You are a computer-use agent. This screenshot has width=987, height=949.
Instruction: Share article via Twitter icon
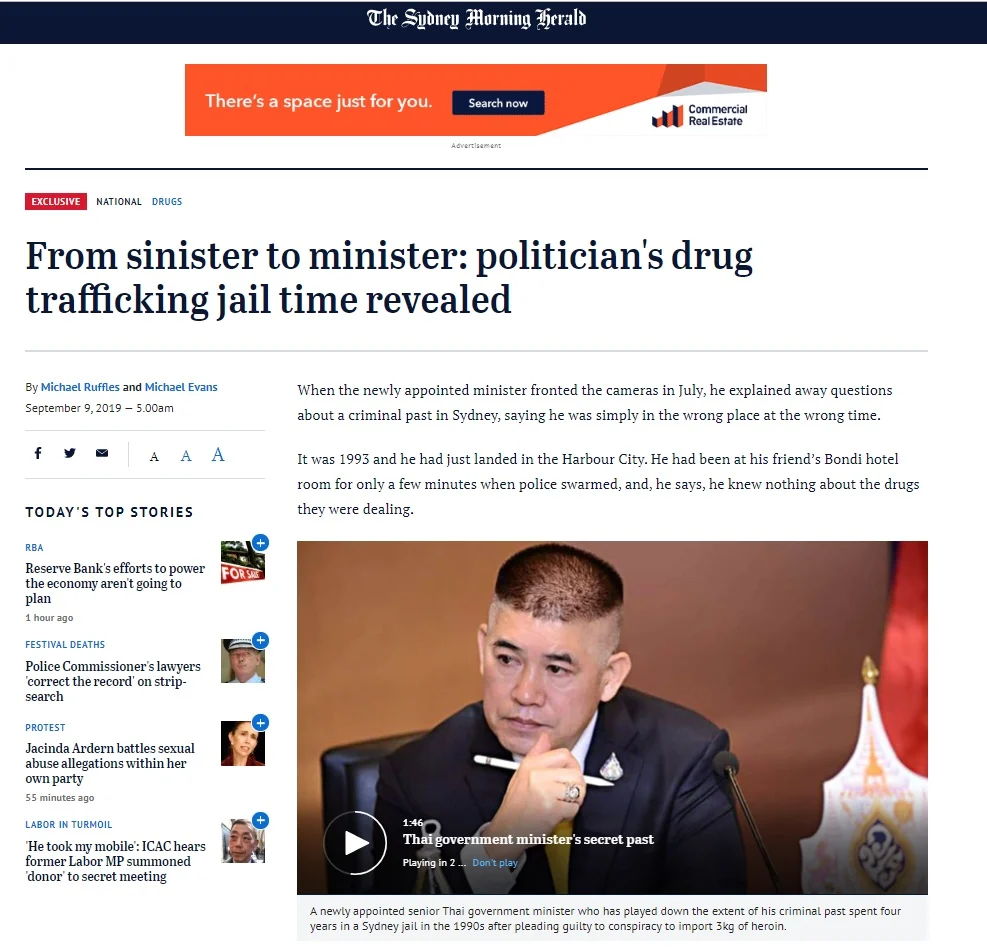(x=70, y=453)
